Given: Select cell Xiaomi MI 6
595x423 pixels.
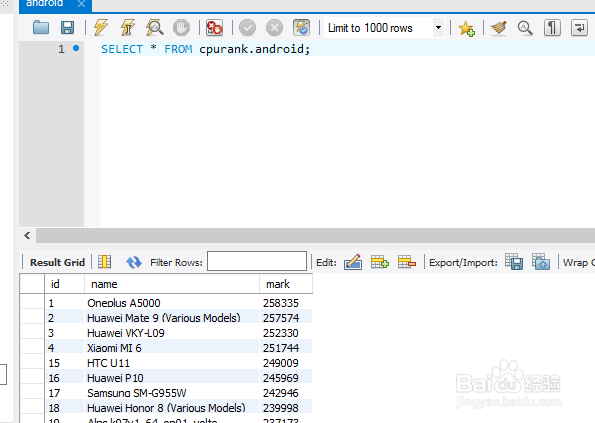Looking at the screenshot, I should [172, 348].
